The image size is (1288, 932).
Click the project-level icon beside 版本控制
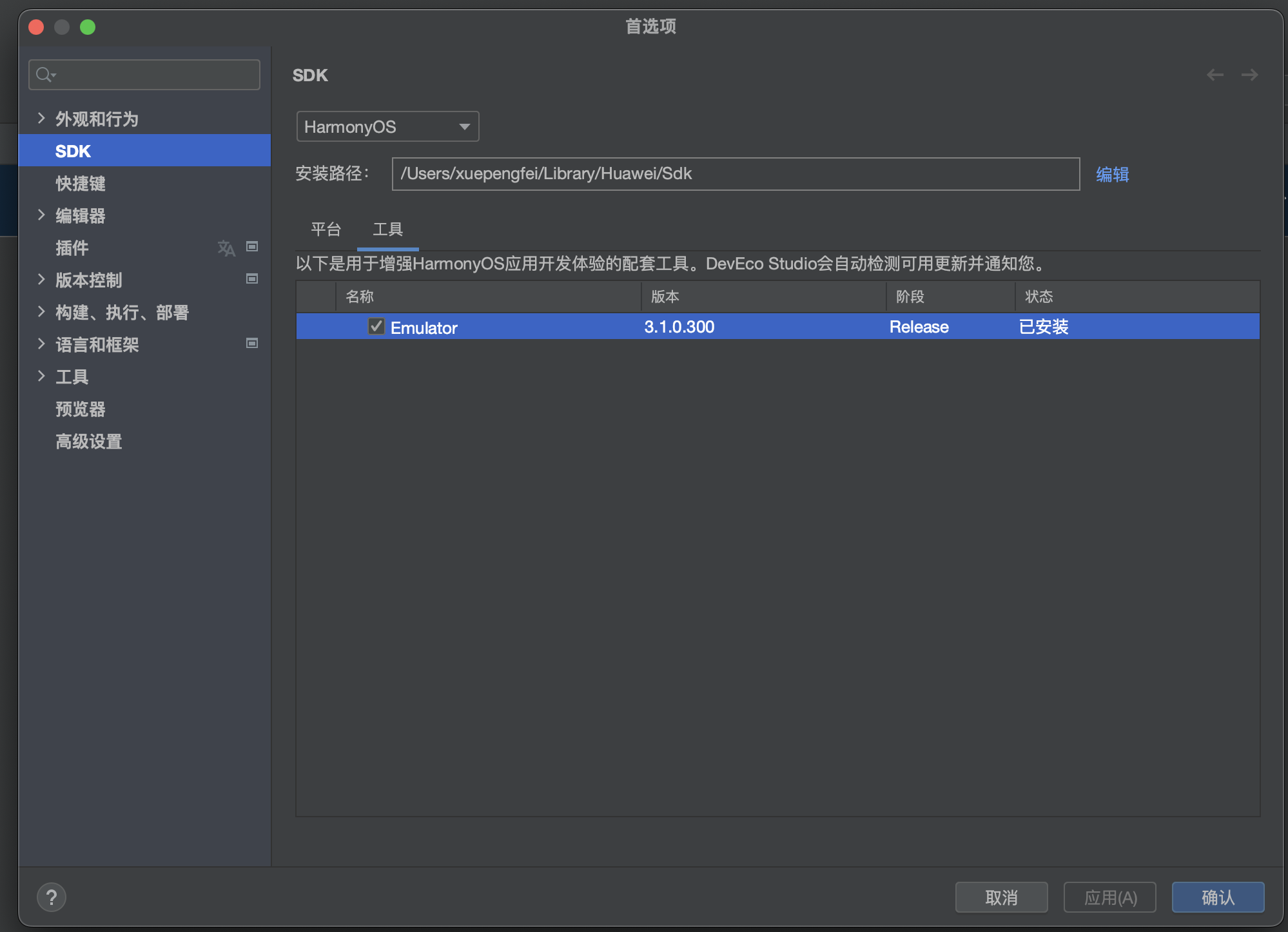point(252,279)
